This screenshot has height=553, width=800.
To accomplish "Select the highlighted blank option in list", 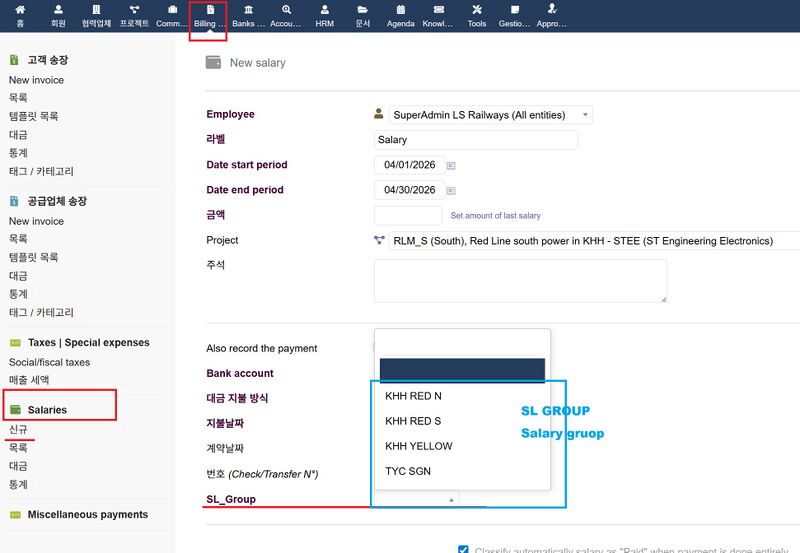I will pos(462,370).
